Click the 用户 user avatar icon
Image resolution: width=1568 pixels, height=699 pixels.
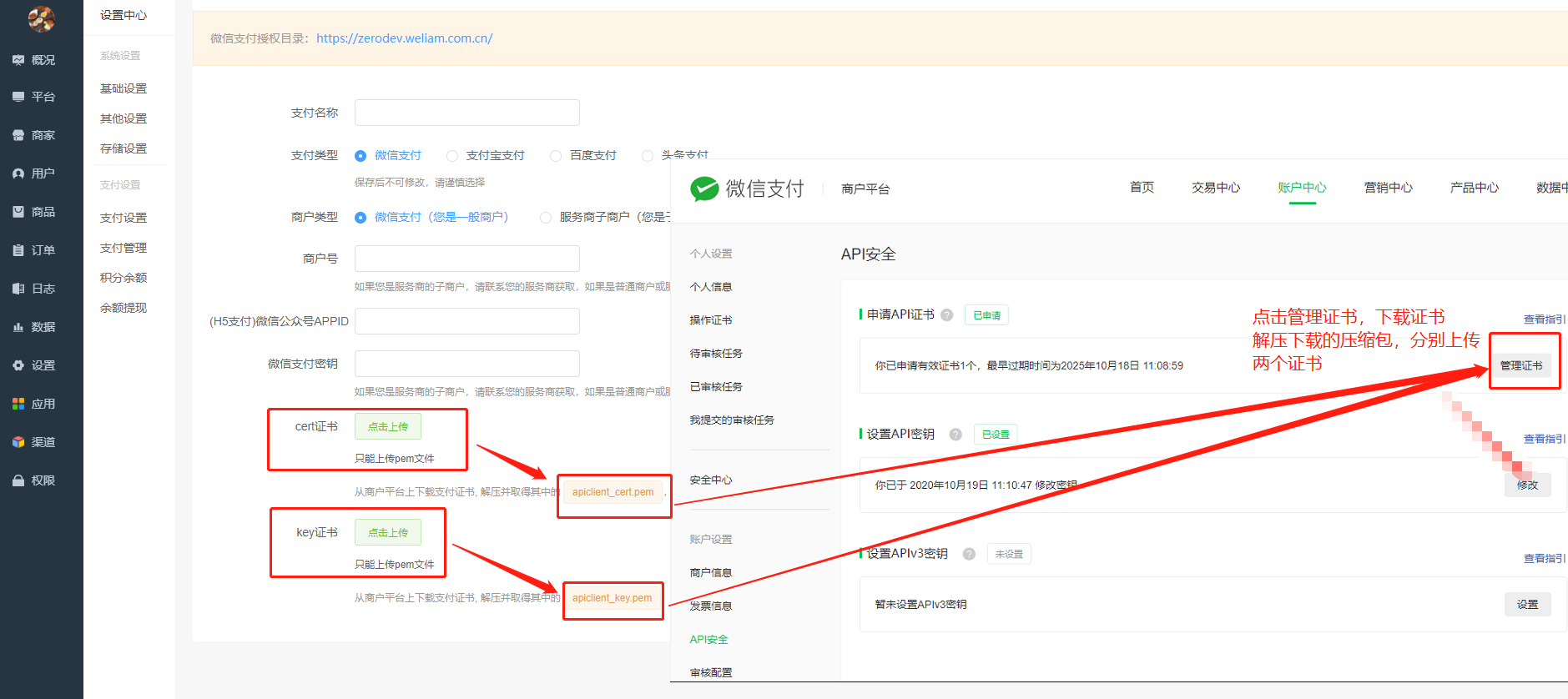18,173
